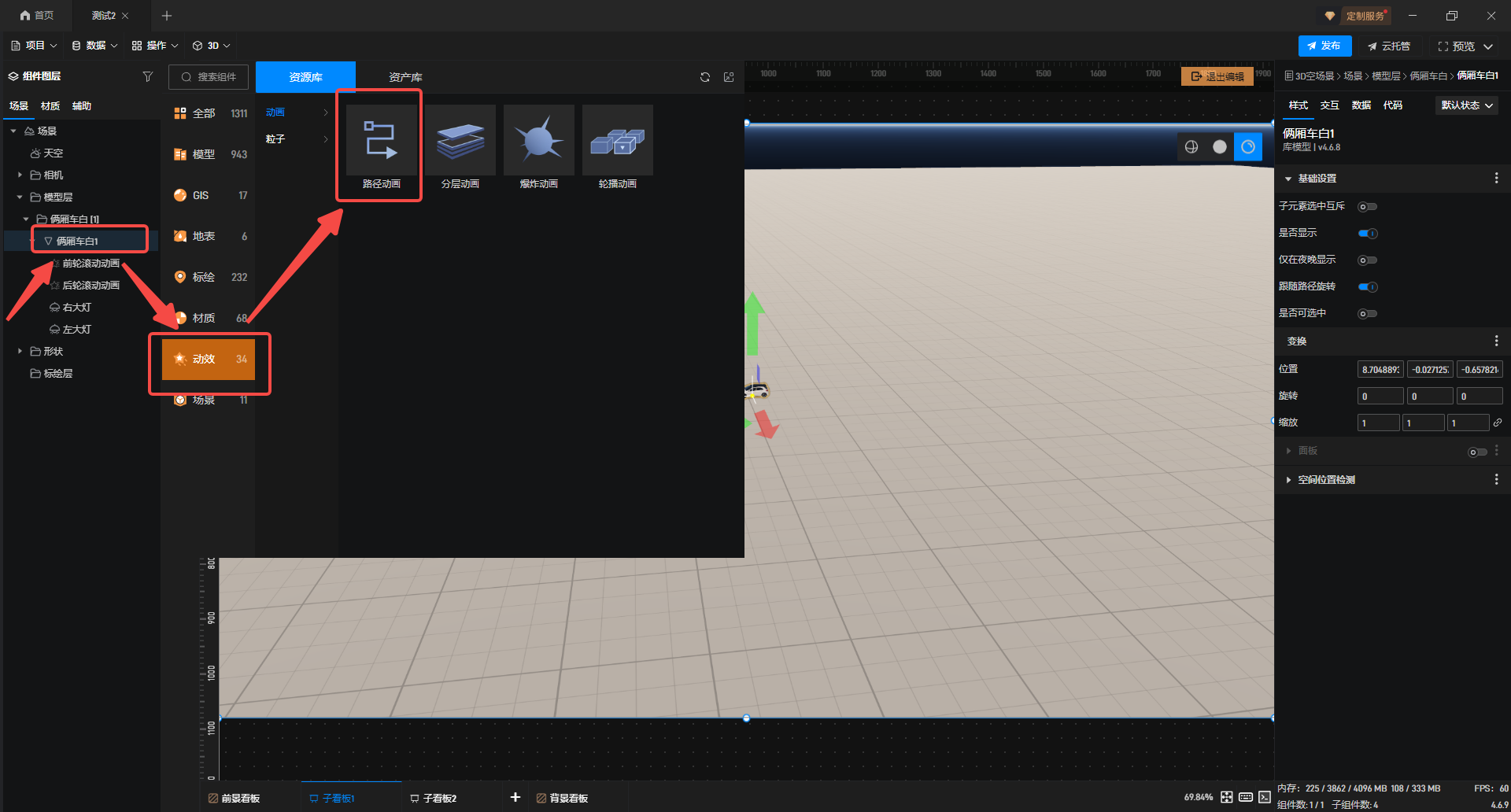Select the 分层动画 layered animation icon
This screenshot has height=812, width=1511.
[460, 141]
